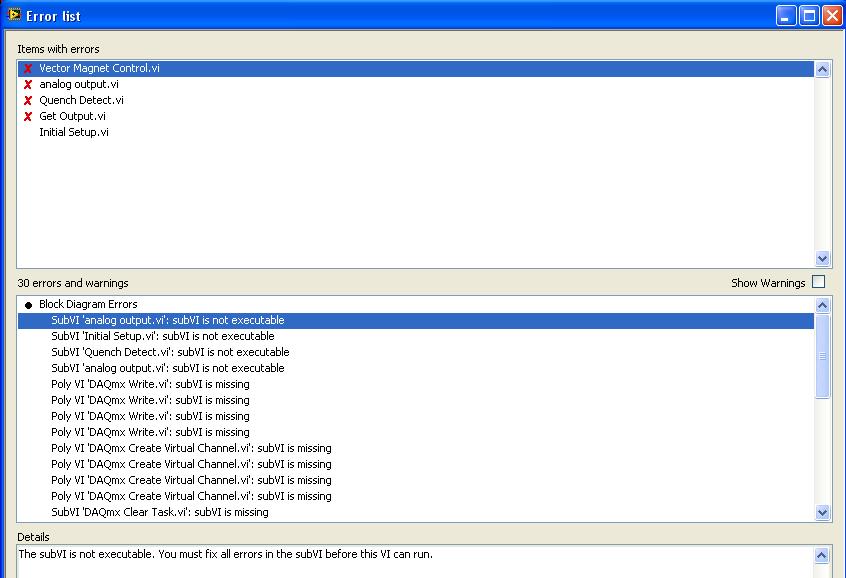The width and height of the screenshot is (846, 578).
Task: Click the bullet beside Block Diagram Errors
Action: tap(29, 305)
